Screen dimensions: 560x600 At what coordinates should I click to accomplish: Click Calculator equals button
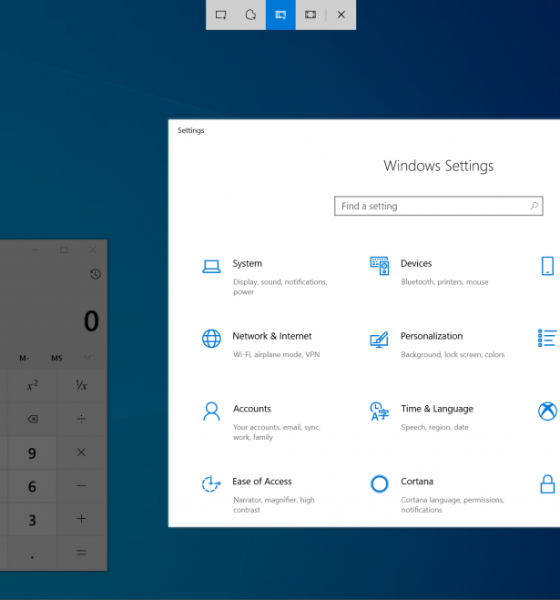click(82, 553)
